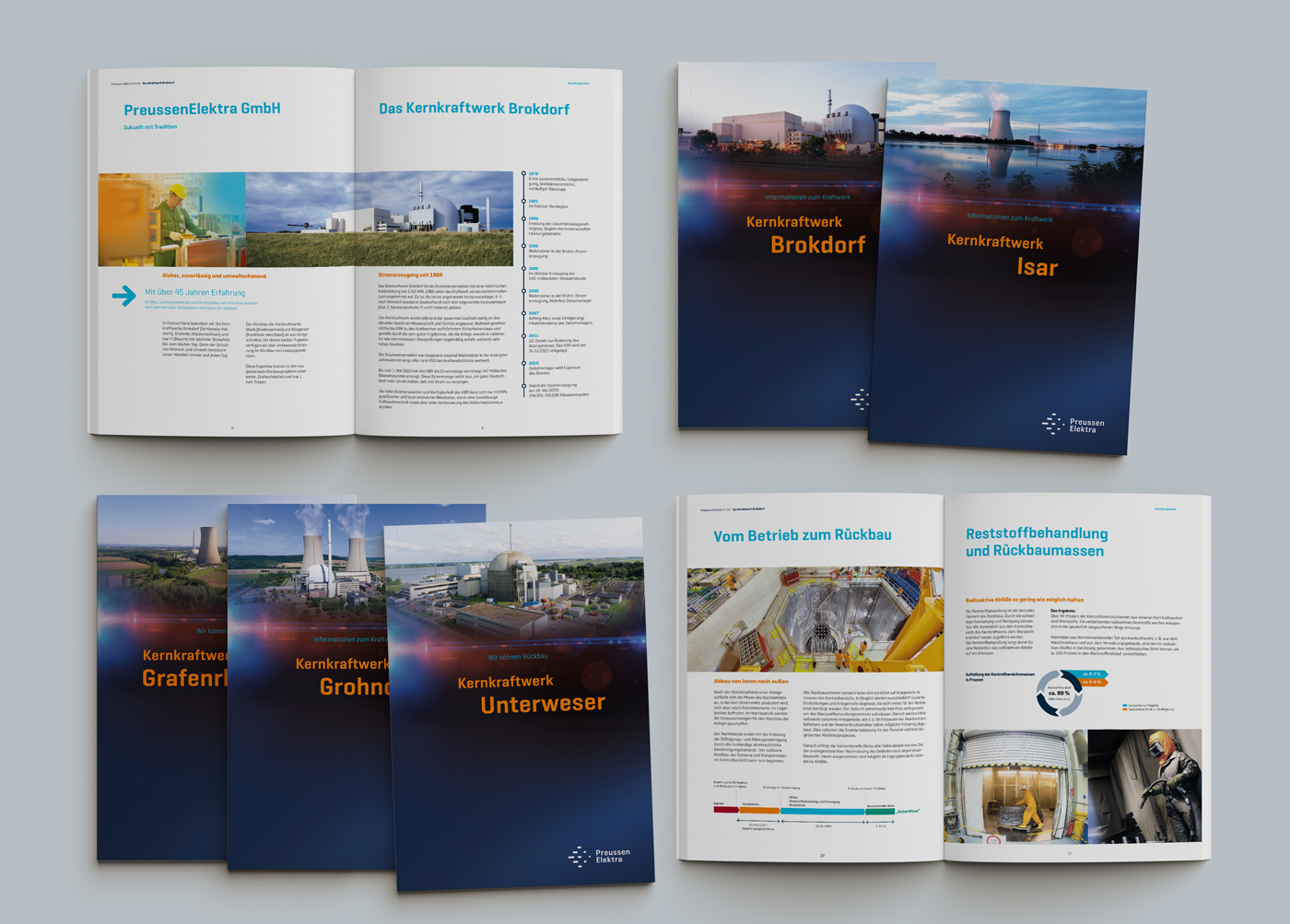Click the cooling tower photo on Grafenrheinfeld cover

click(x=162, y=553)
